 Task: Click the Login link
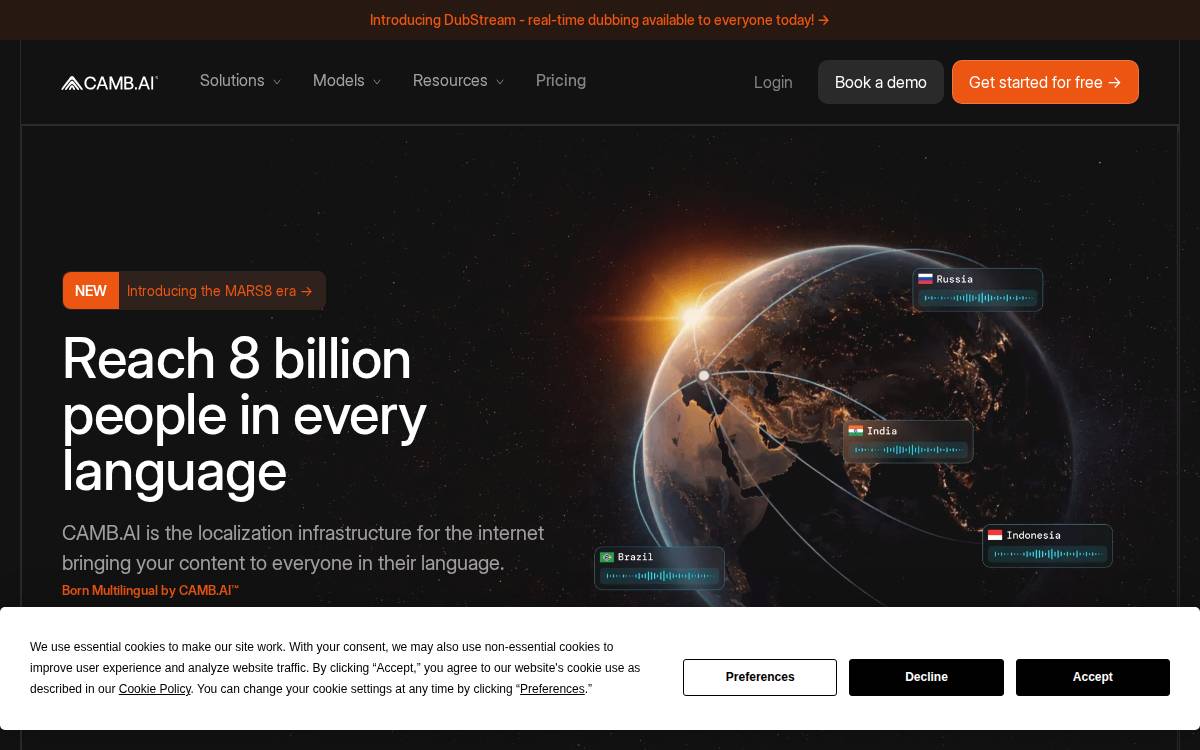773,82
